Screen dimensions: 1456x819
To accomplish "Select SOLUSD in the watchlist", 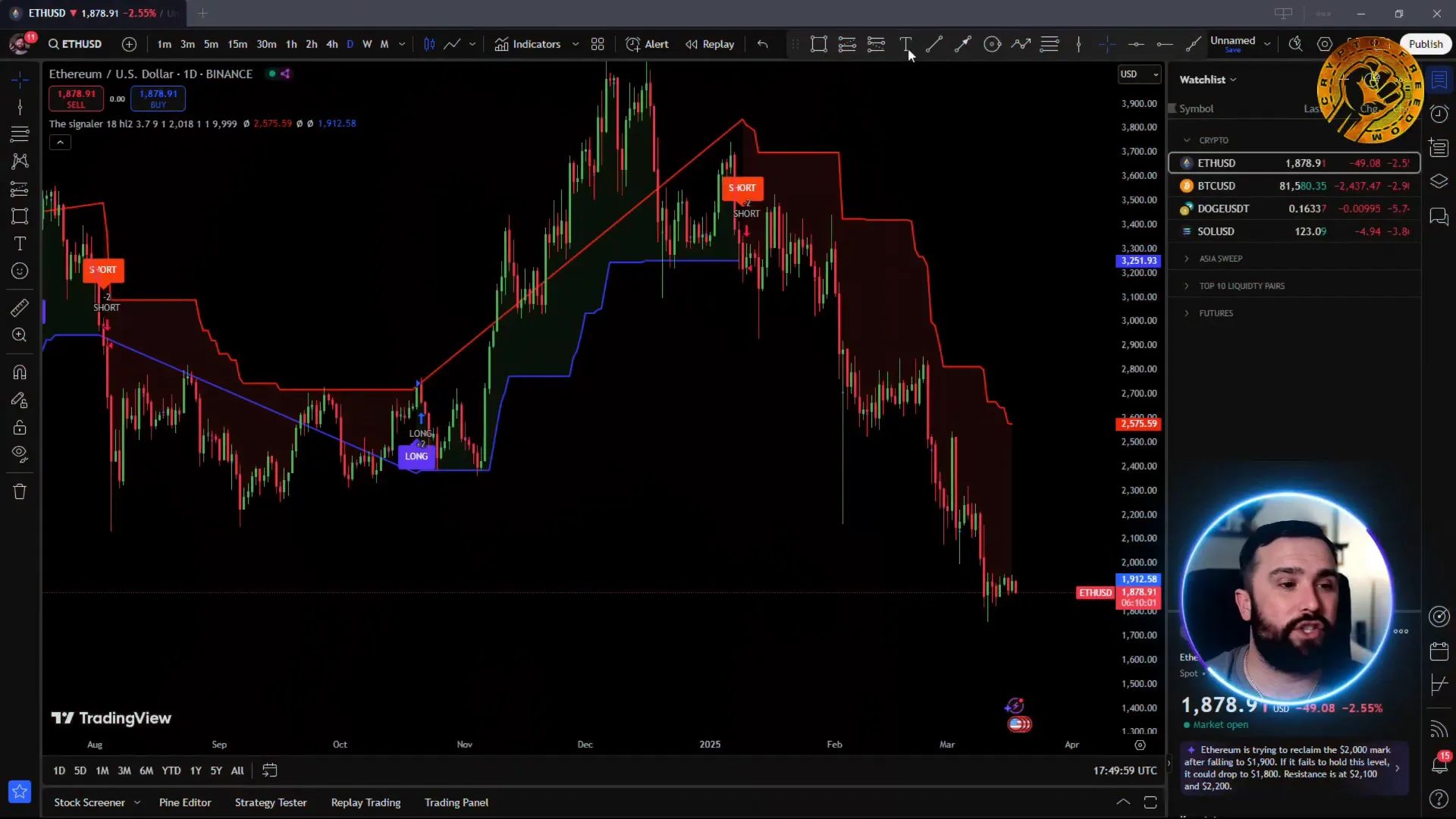I will pyautogui.click(x=1294, y=231).
